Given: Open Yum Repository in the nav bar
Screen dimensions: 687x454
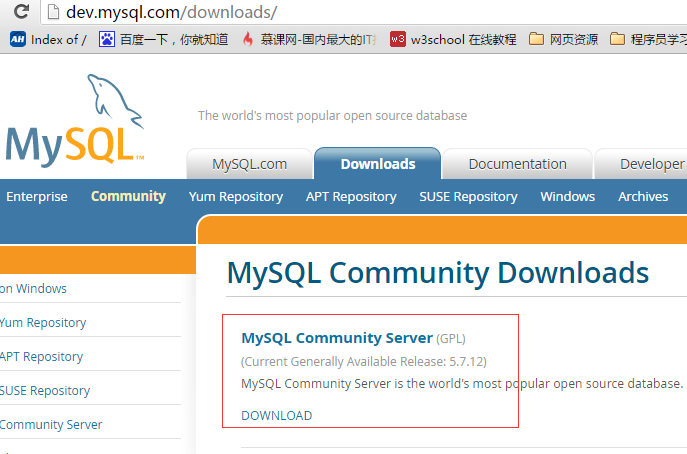Looking at the screenshot, I should [236, 197].
